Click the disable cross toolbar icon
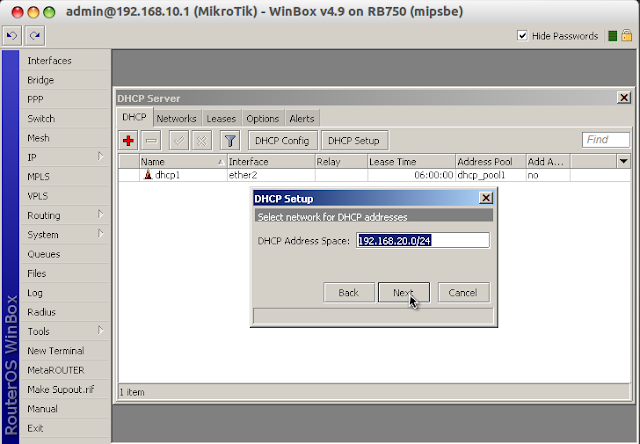 202,141
